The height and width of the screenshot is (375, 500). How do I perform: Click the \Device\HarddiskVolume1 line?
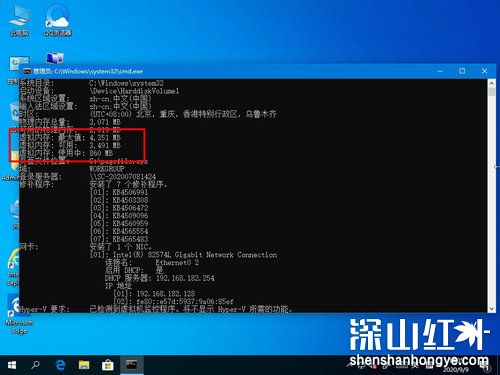pyautogui.click(x=134, y=91)
